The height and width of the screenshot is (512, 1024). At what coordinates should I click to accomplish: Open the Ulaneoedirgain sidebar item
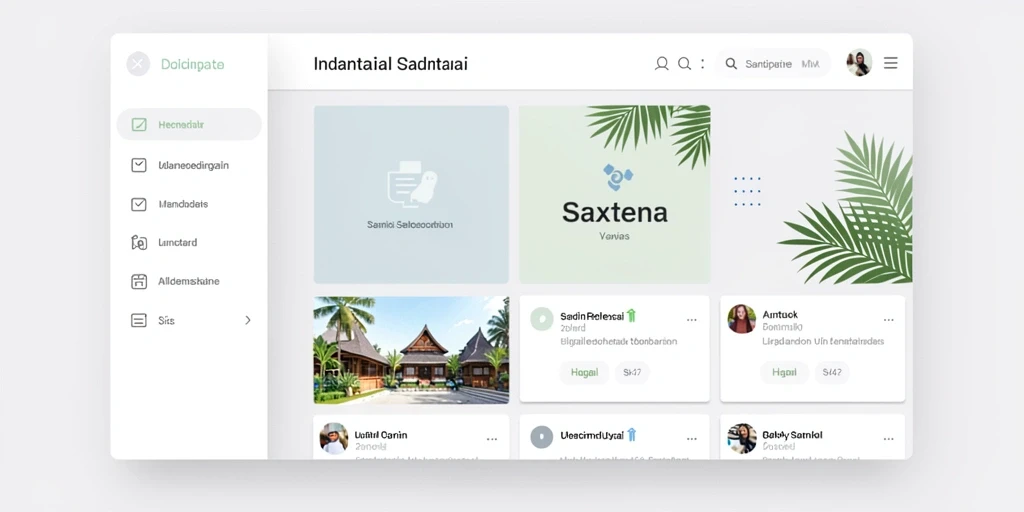coord(189,165)
